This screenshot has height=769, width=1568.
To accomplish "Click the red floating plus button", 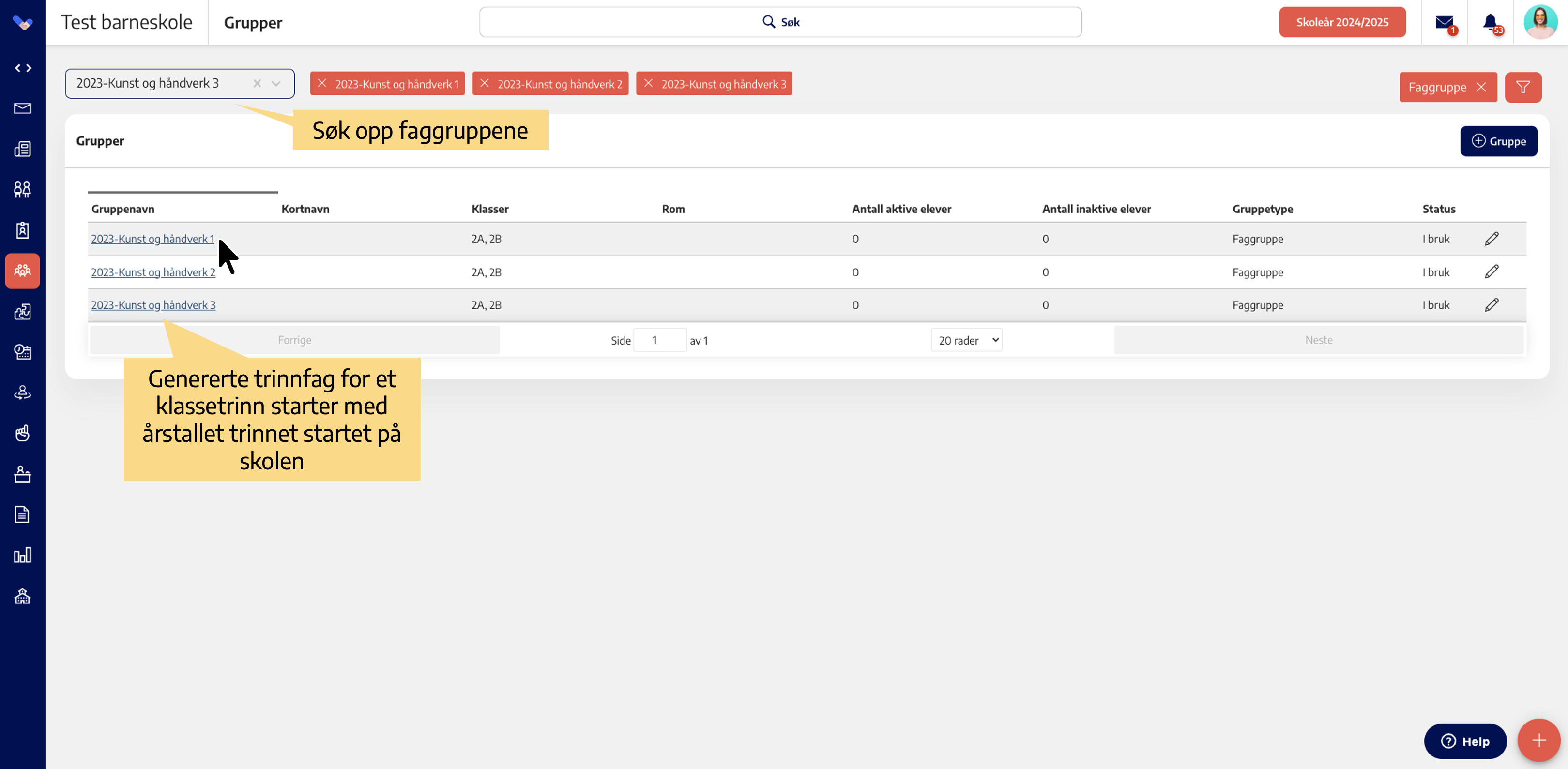I will 1539,740.
